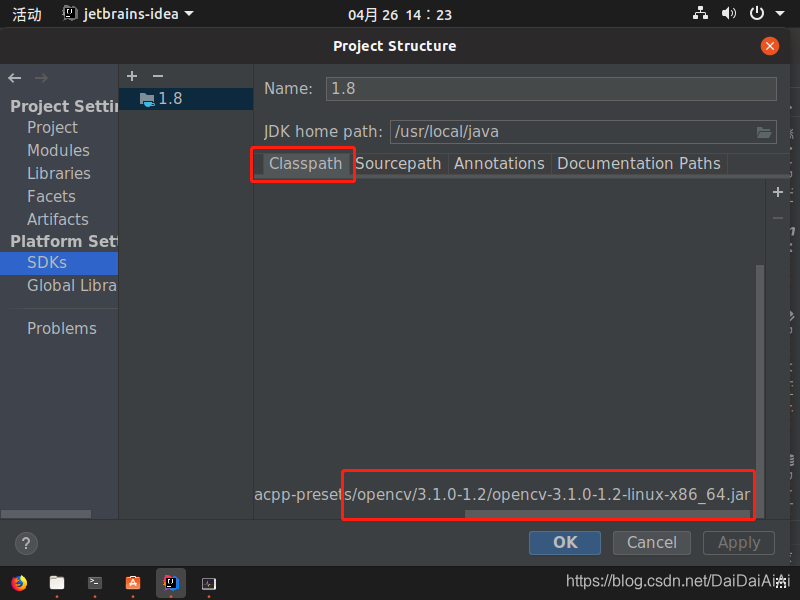Image resolution: width=800 pixels, height=600 pixels.
Task: Click the back navigation arrow
Action: pos(15,77)
